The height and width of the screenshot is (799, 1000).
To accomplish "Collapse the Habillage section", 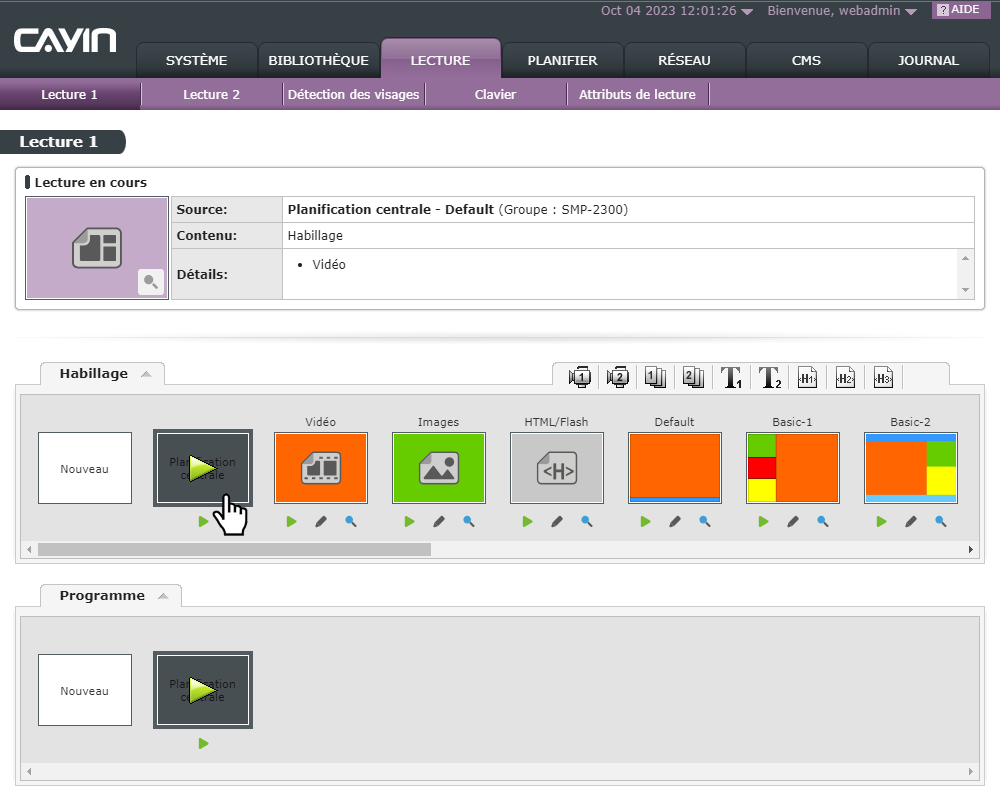I will click(x=146, y=374).
